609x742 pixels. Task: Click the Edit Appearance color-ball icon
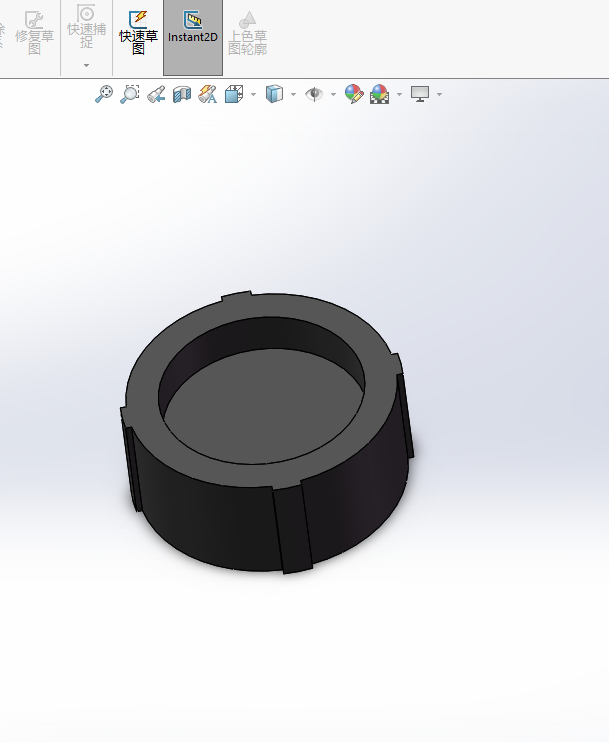[354, 94]
